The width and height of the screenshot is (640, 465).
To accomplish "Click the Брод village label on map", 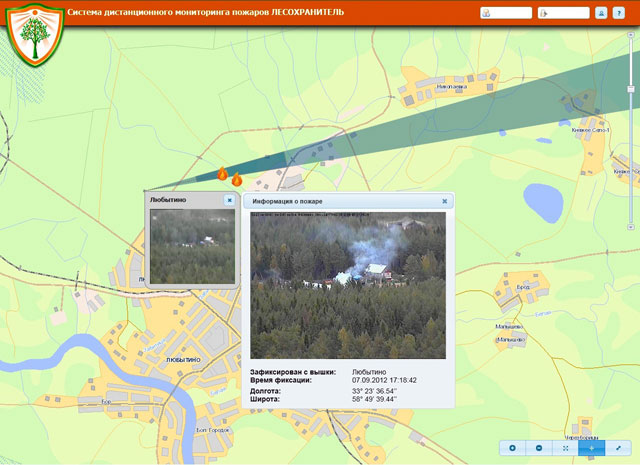I will [x=523, y=287].
